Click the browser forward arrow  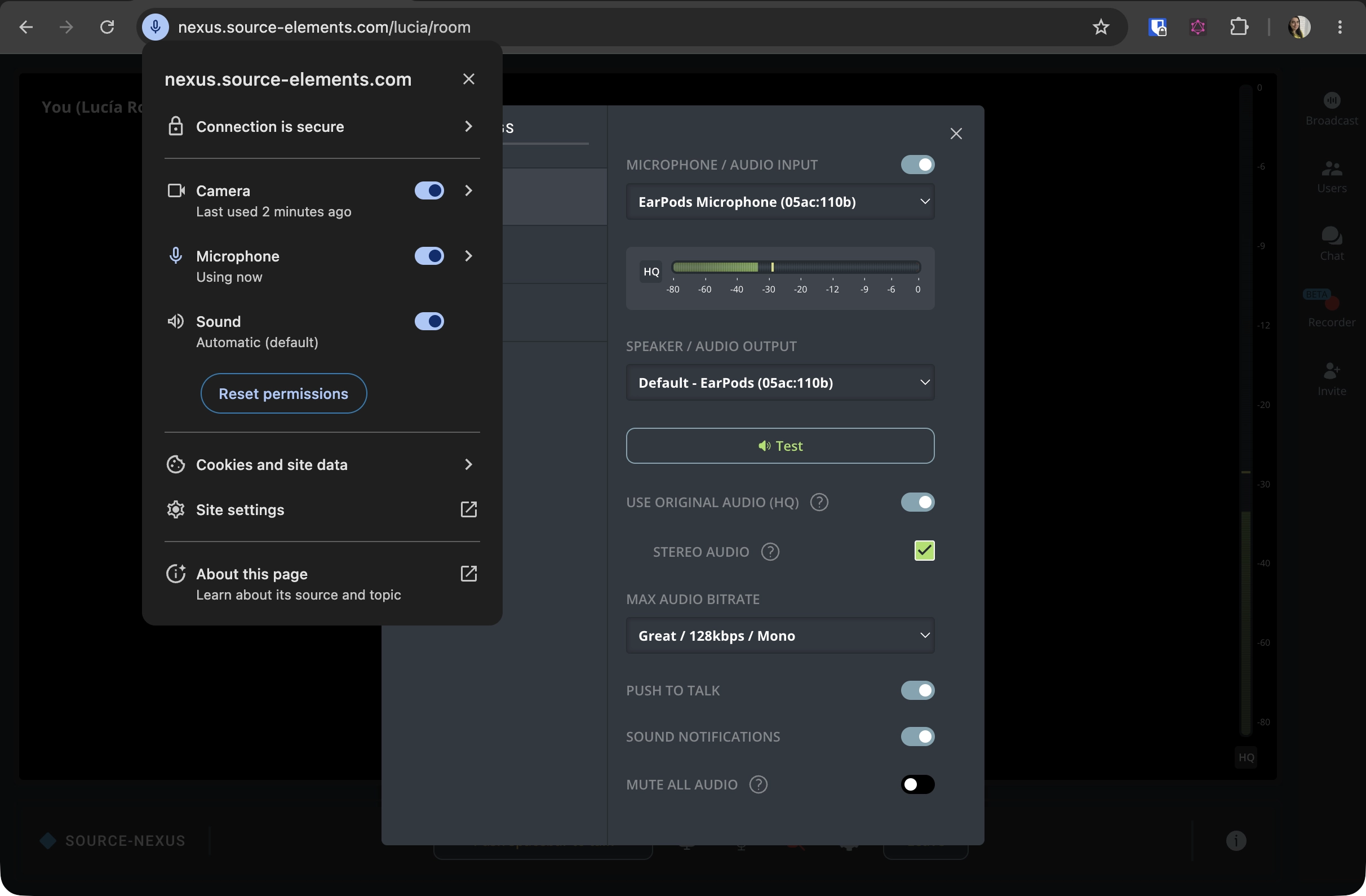(66, 27)
